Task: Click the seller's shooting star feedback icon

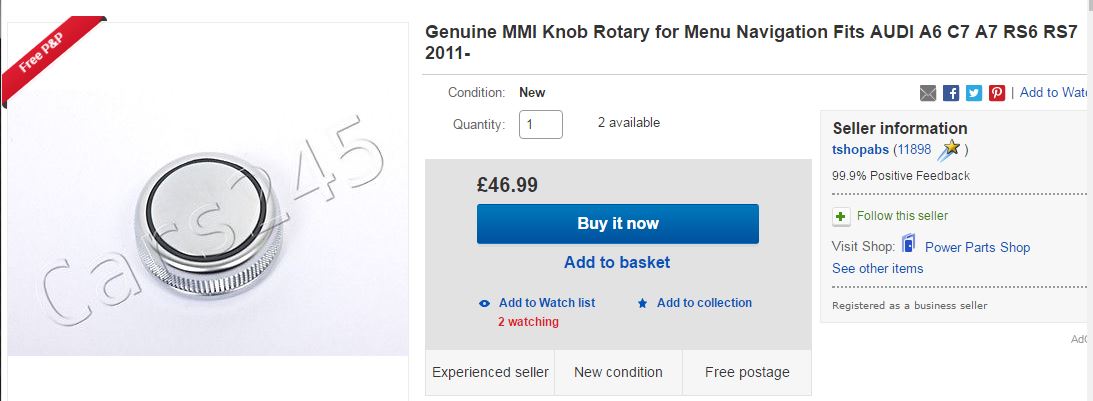Action: click(951, 149)
